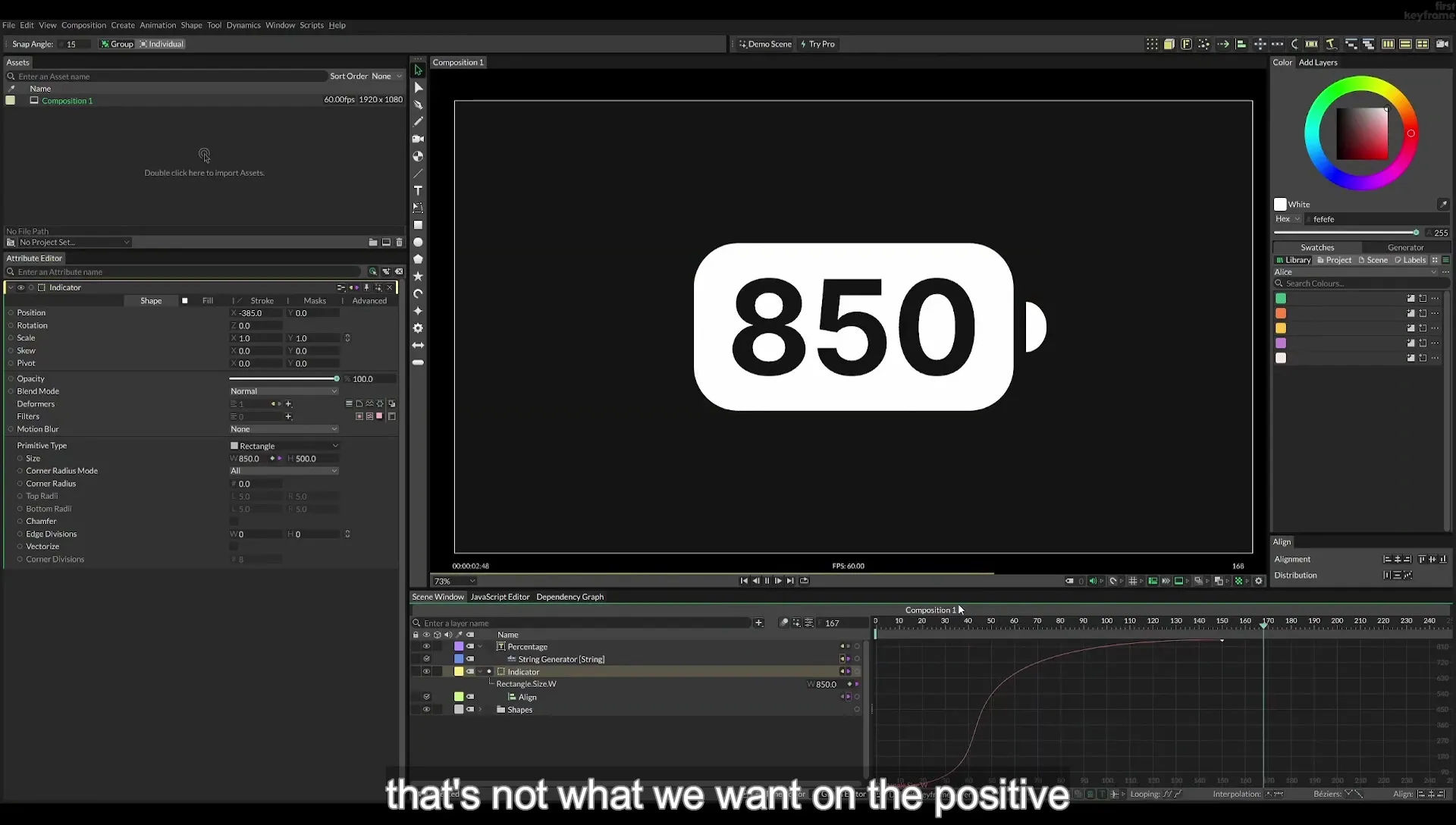The width and height of the screenshot is (1456, 825).
Task: Toggle visibility of the Shapes layer
Action: tap(426, 710)
